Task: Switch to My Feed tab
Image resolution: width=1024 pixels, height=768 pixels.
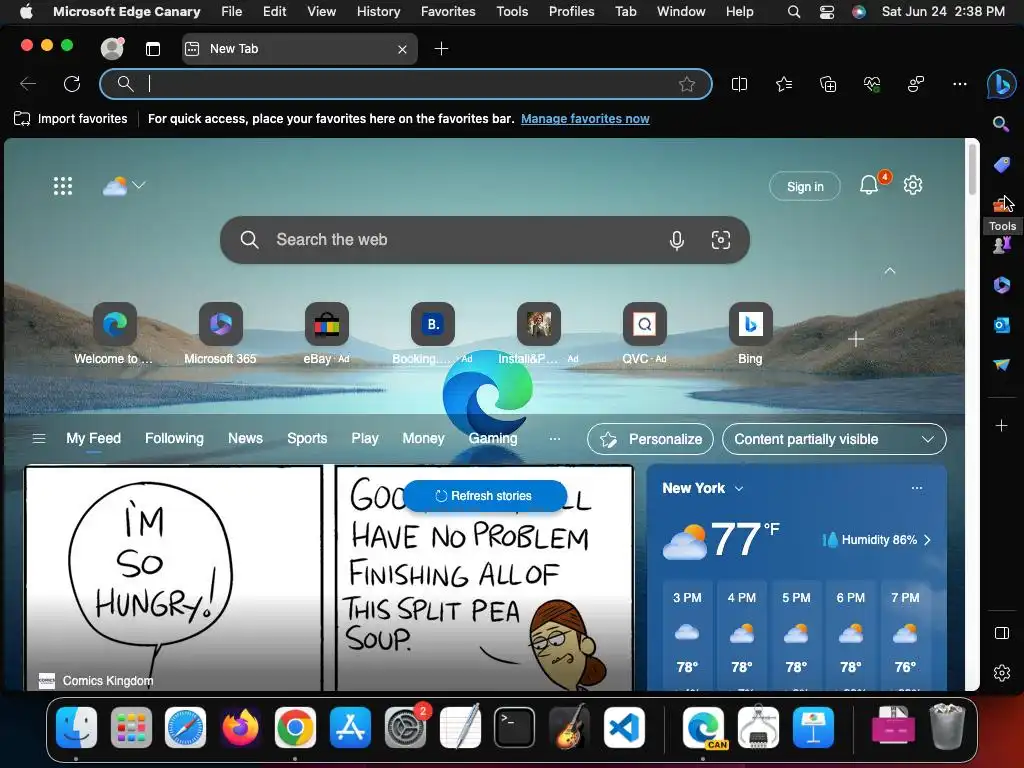Action: [x=93, y=439]
